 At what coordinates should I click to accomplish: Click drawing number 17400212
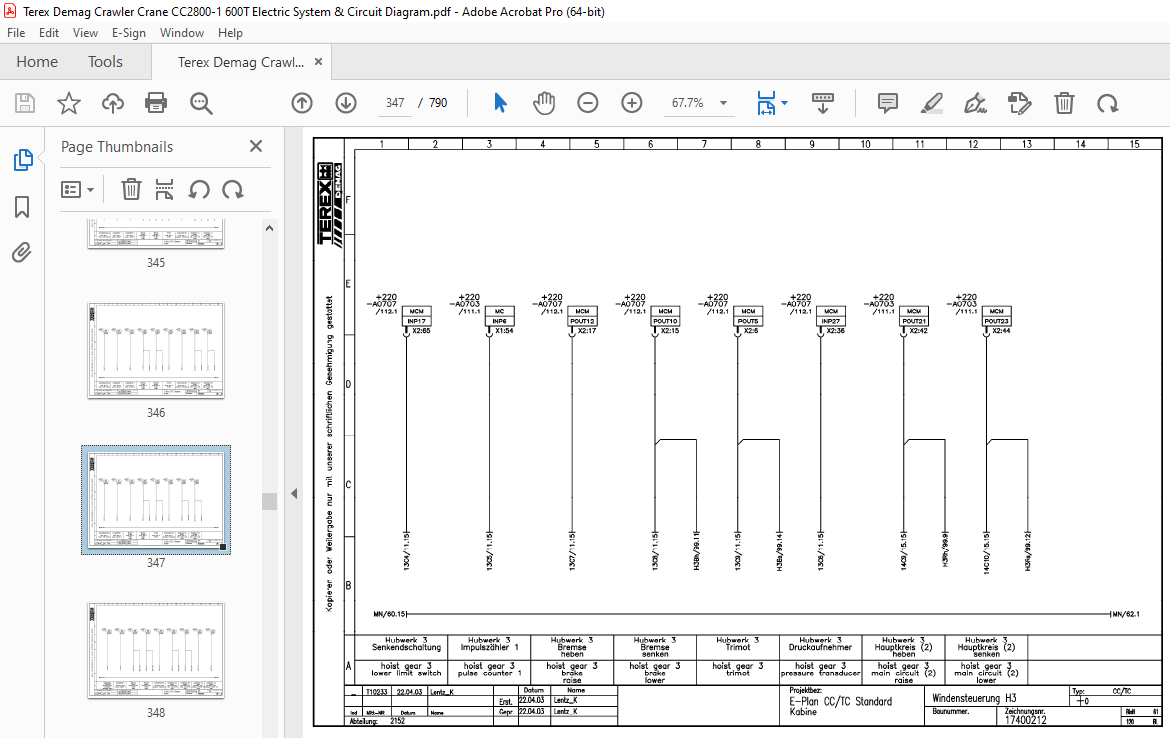click(x=1025, y=720)
